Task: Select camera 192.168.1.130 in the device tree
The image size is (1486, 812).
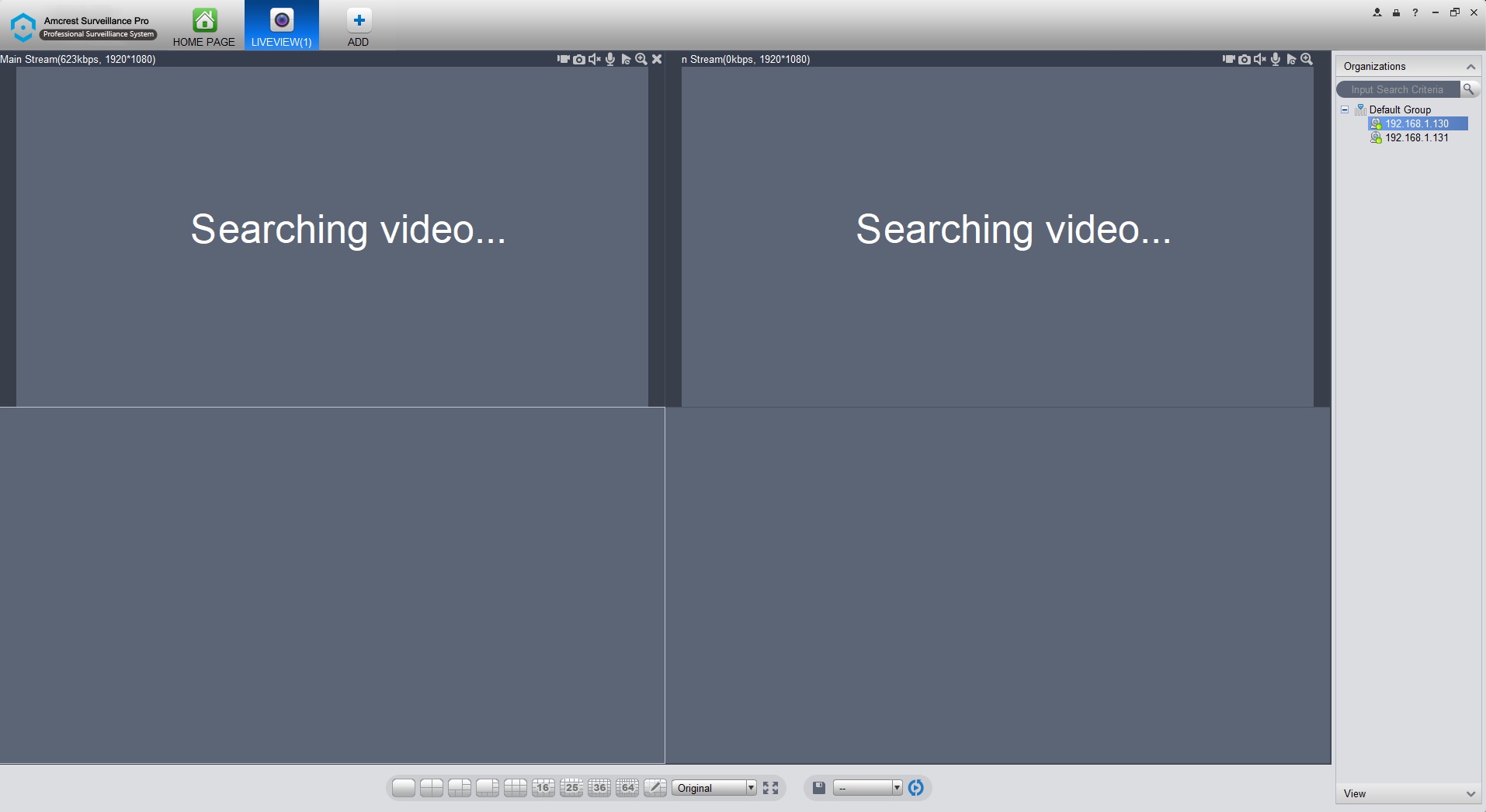Action: tap(1417, 123)
